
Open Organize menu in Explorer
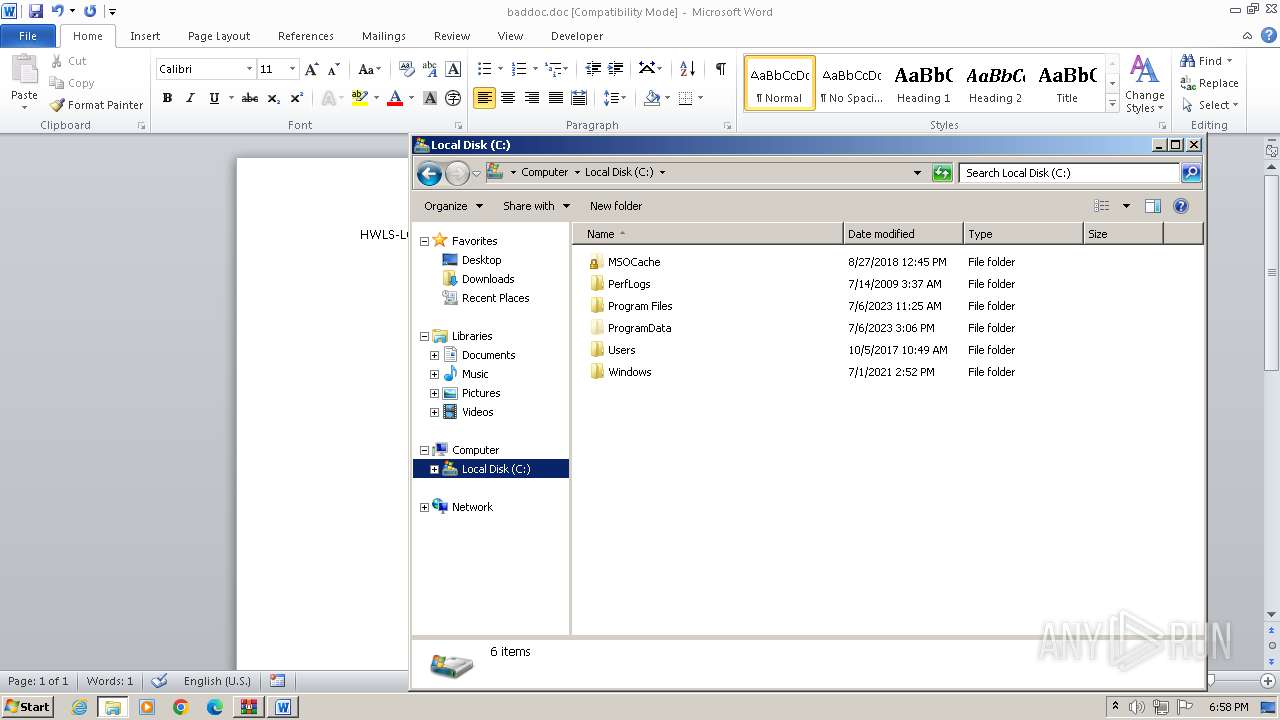click(x=453, y=206)
